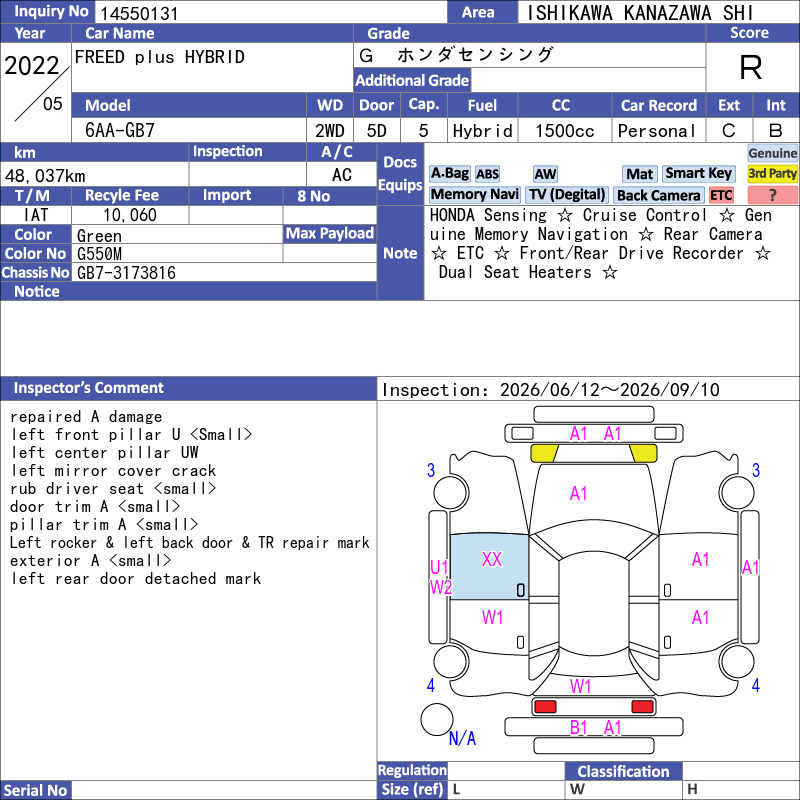Viewport: 800px width, 800px height.
Task: Click the inquiry number 14550131
Action: pos(139,13)
